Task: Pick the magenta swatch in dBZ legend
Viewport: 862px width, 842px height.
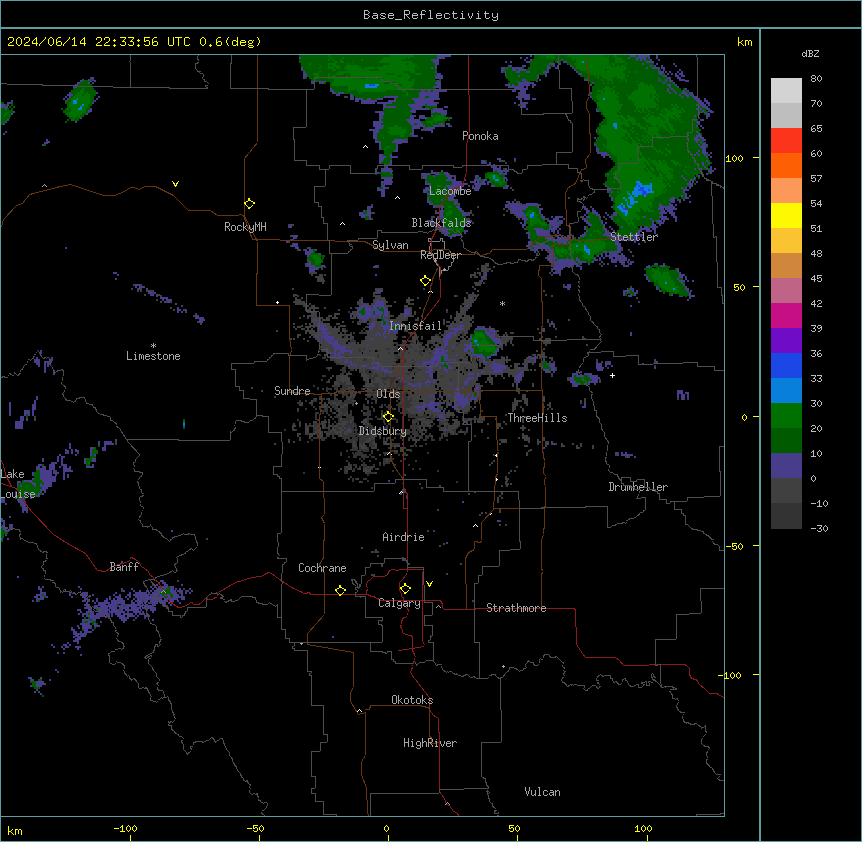Action: 786,315
